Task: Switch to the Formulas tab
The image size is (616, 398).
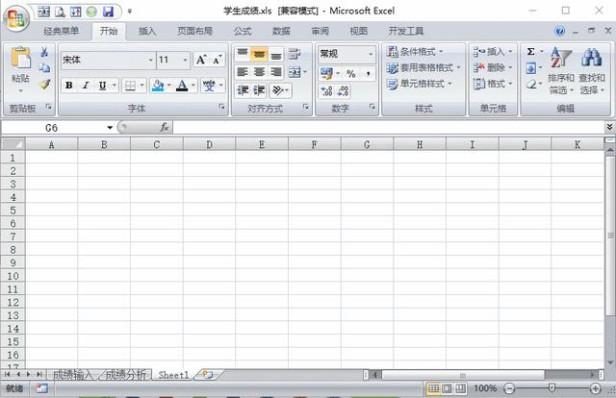Action: tap(242, 31)
